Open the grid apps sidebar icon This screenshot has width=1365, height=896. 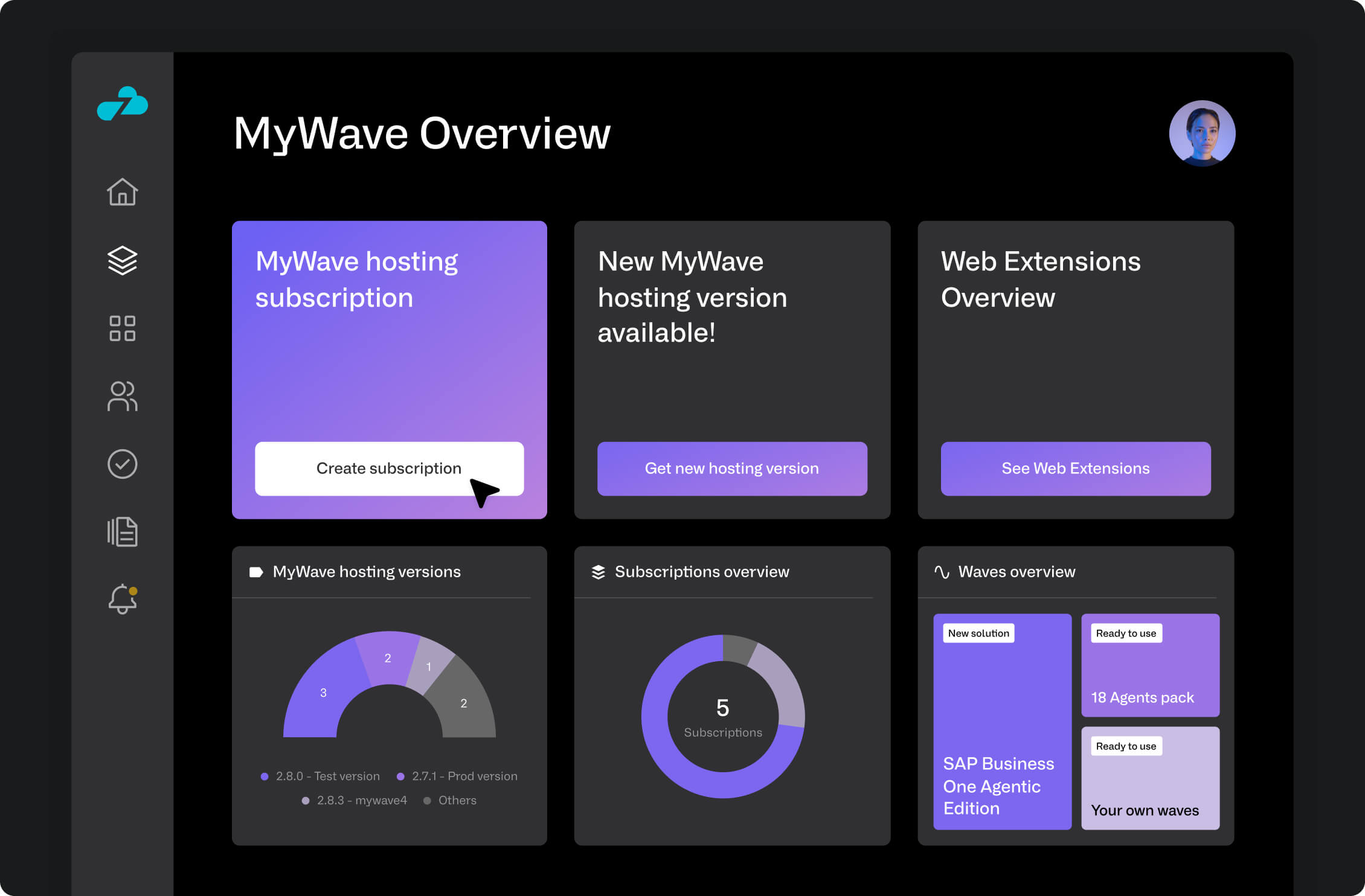[x=123, y=328]
